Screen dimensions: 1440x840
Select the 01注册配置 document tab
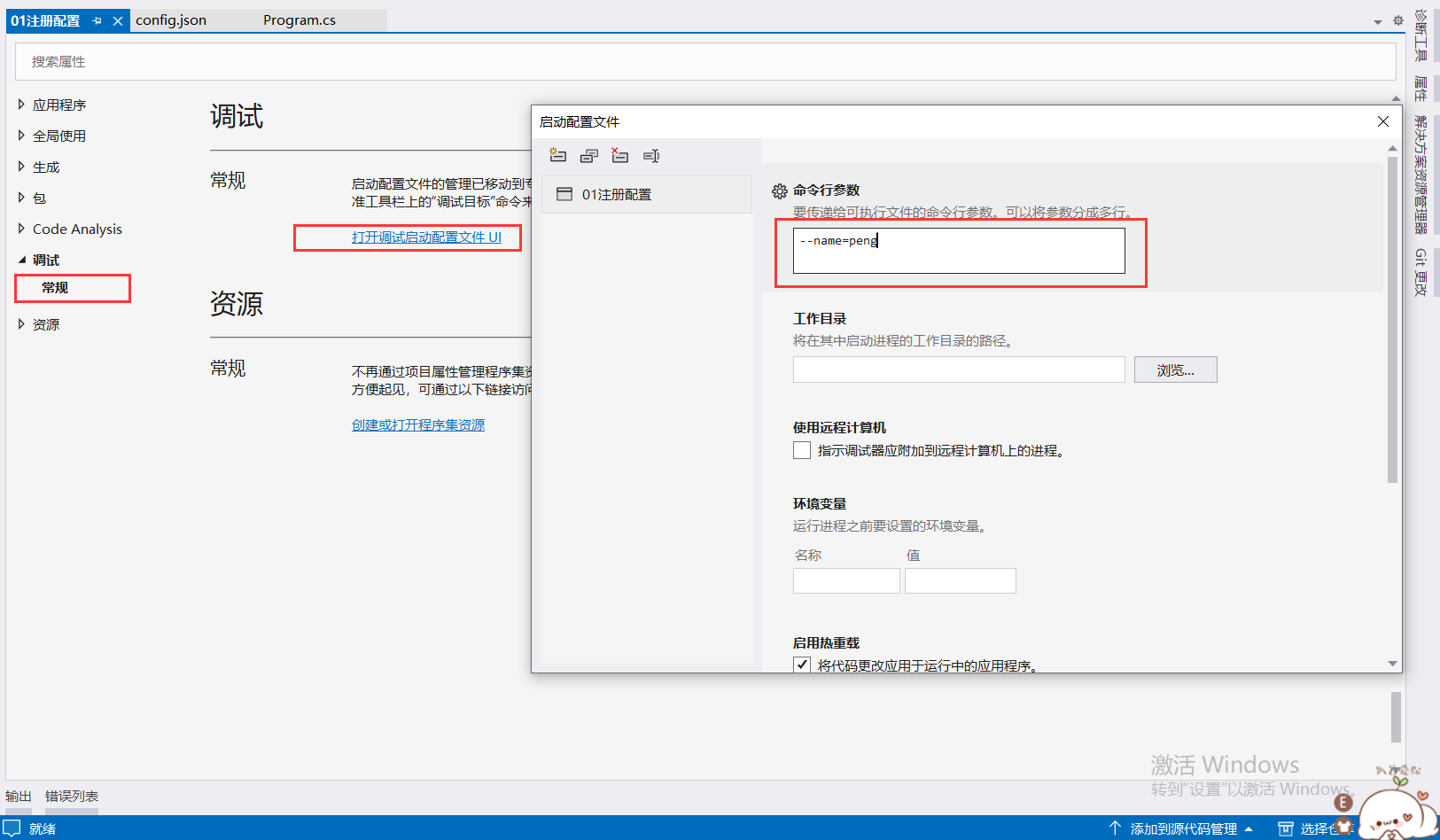point(45,20)
